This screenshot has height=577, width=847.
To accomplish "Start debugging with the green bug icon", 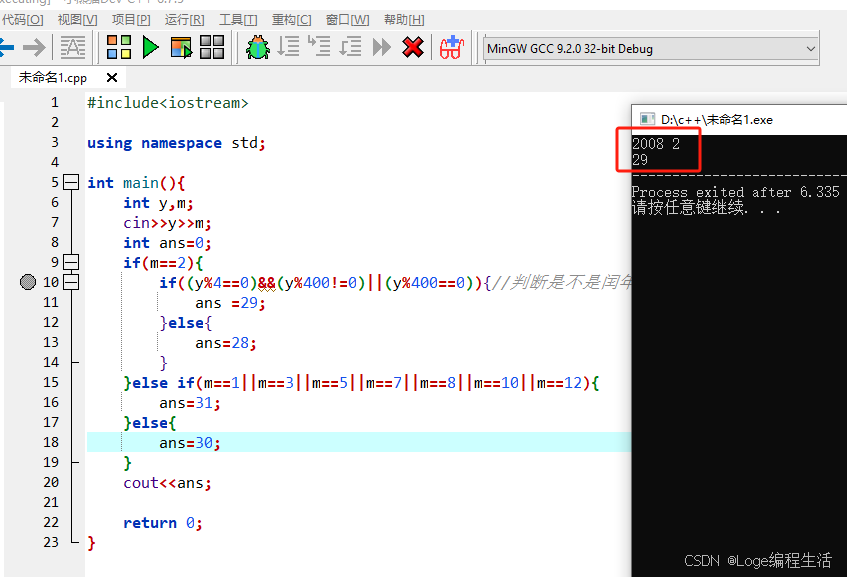I will (x=258, y=48).
